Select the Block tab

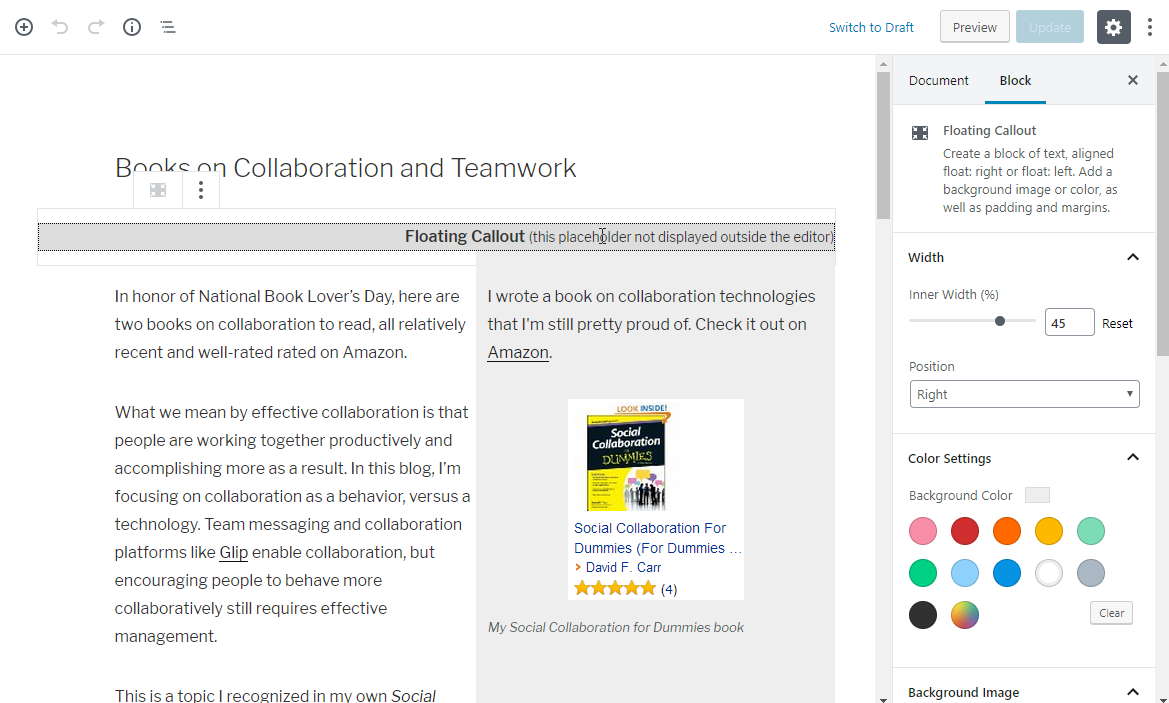pyautogui.click(x=1015, y=81)
